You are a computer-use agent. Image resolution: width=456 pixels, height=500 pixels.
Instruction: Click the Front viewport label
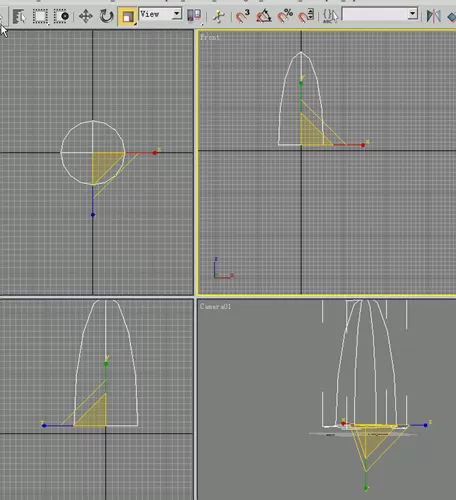210,37
